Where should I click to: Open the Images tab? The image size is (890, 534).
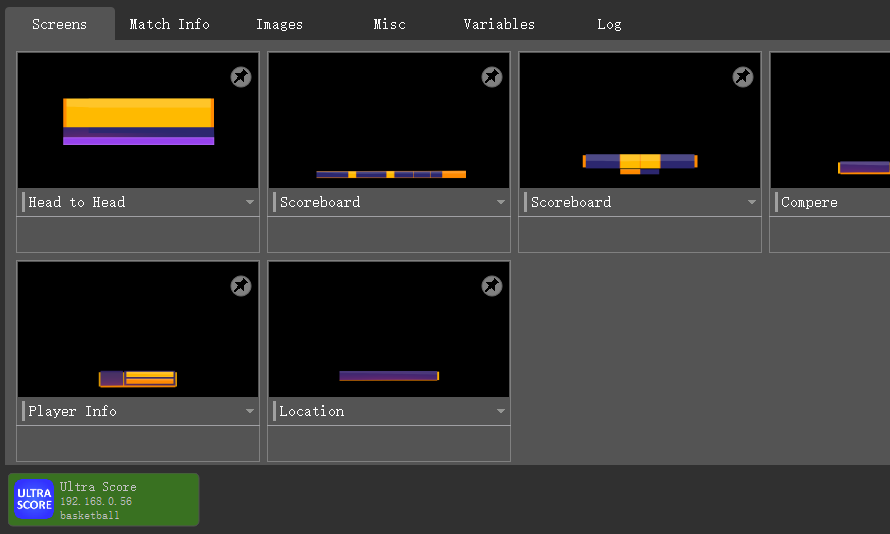click(279, 24)
